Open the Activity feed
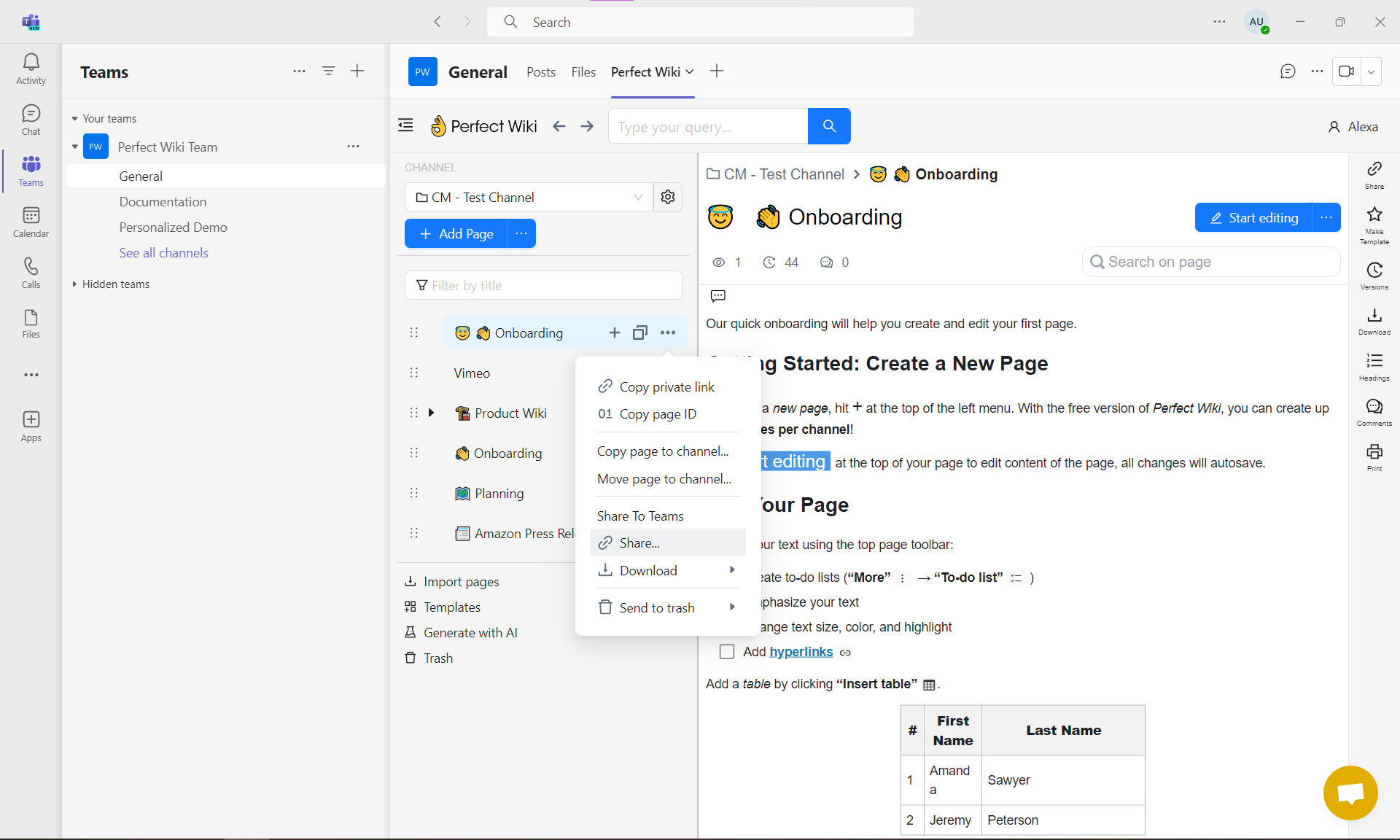 coord(31,69)
